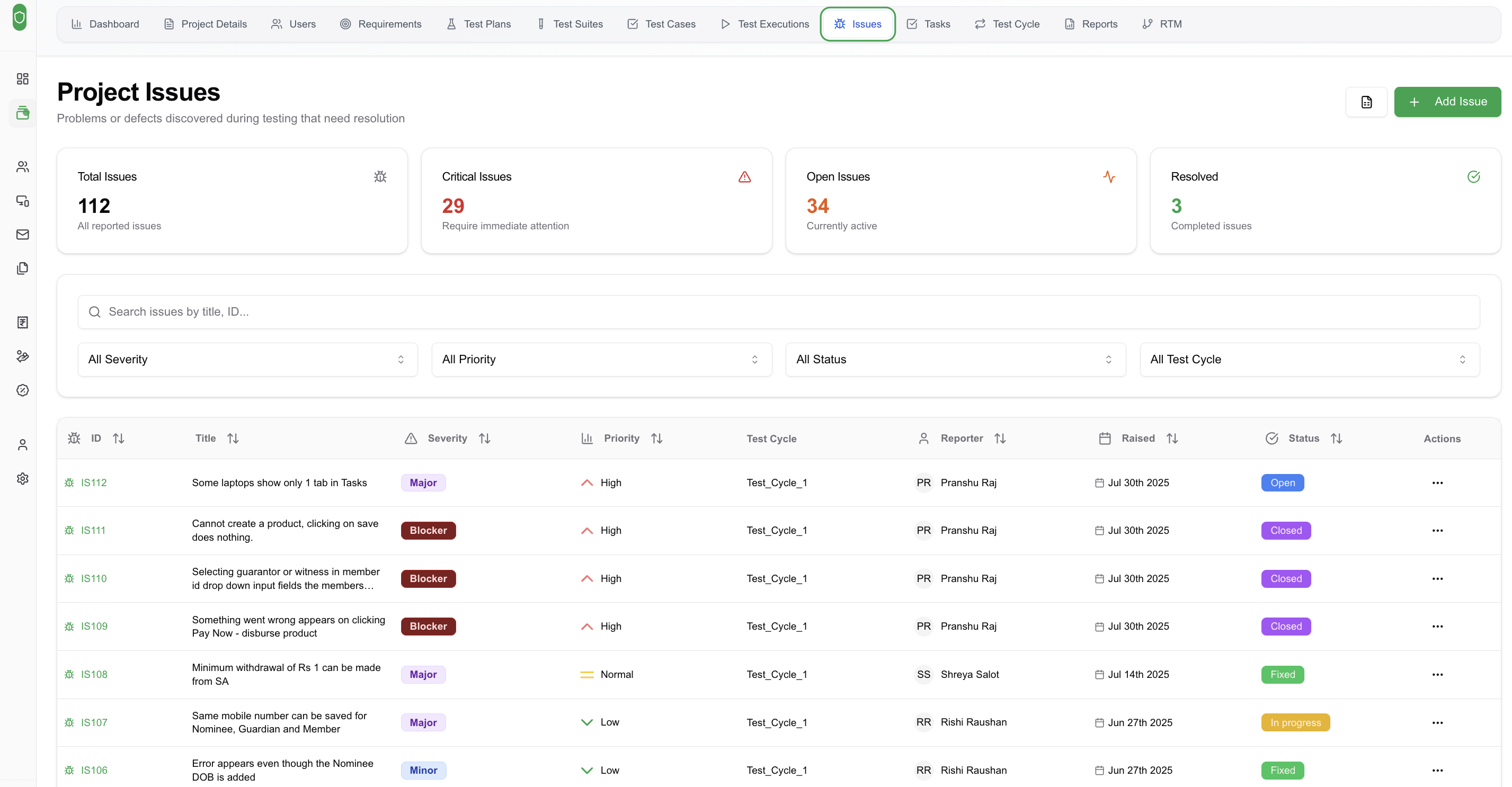The image size is (1512, 787).
Task: Click the Add Issue button
Action: point(1447,102)
